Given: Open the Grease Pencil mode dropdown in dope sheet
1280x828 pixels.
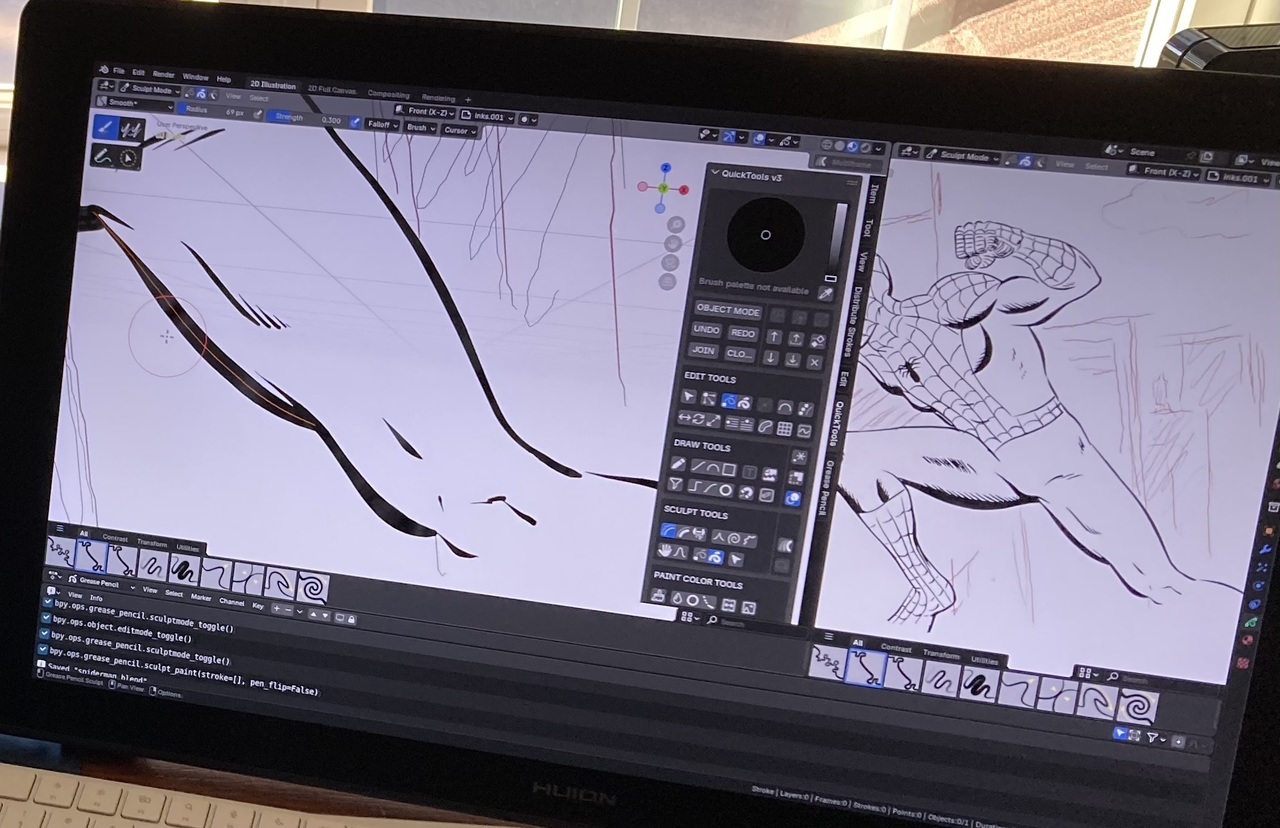Looking at the screenshot, I should tap(102, 584).
